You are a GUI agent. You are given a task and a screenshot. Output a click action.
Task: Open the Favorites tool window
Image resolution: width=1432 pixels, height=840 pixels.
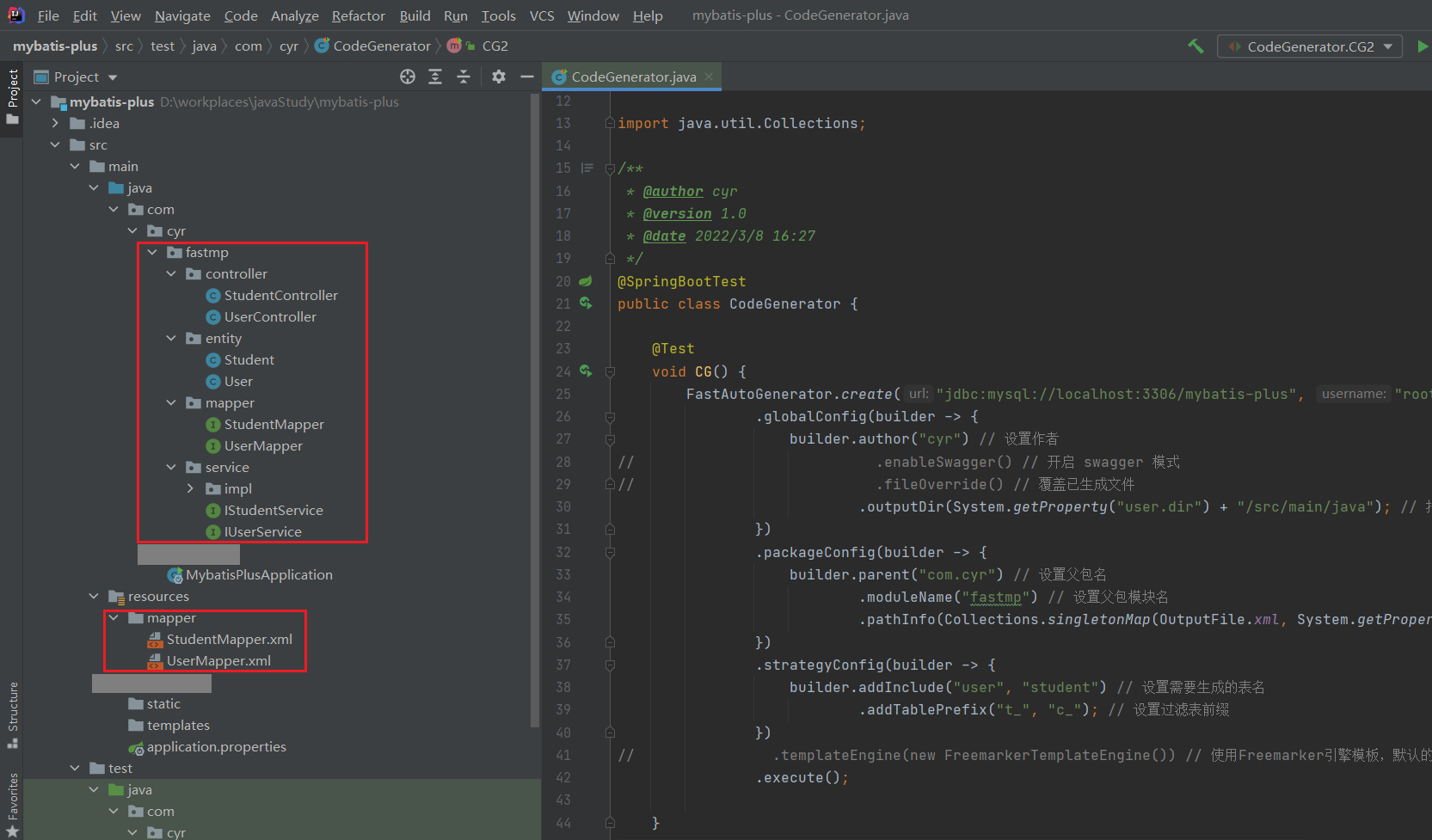[x=12, y=804]
